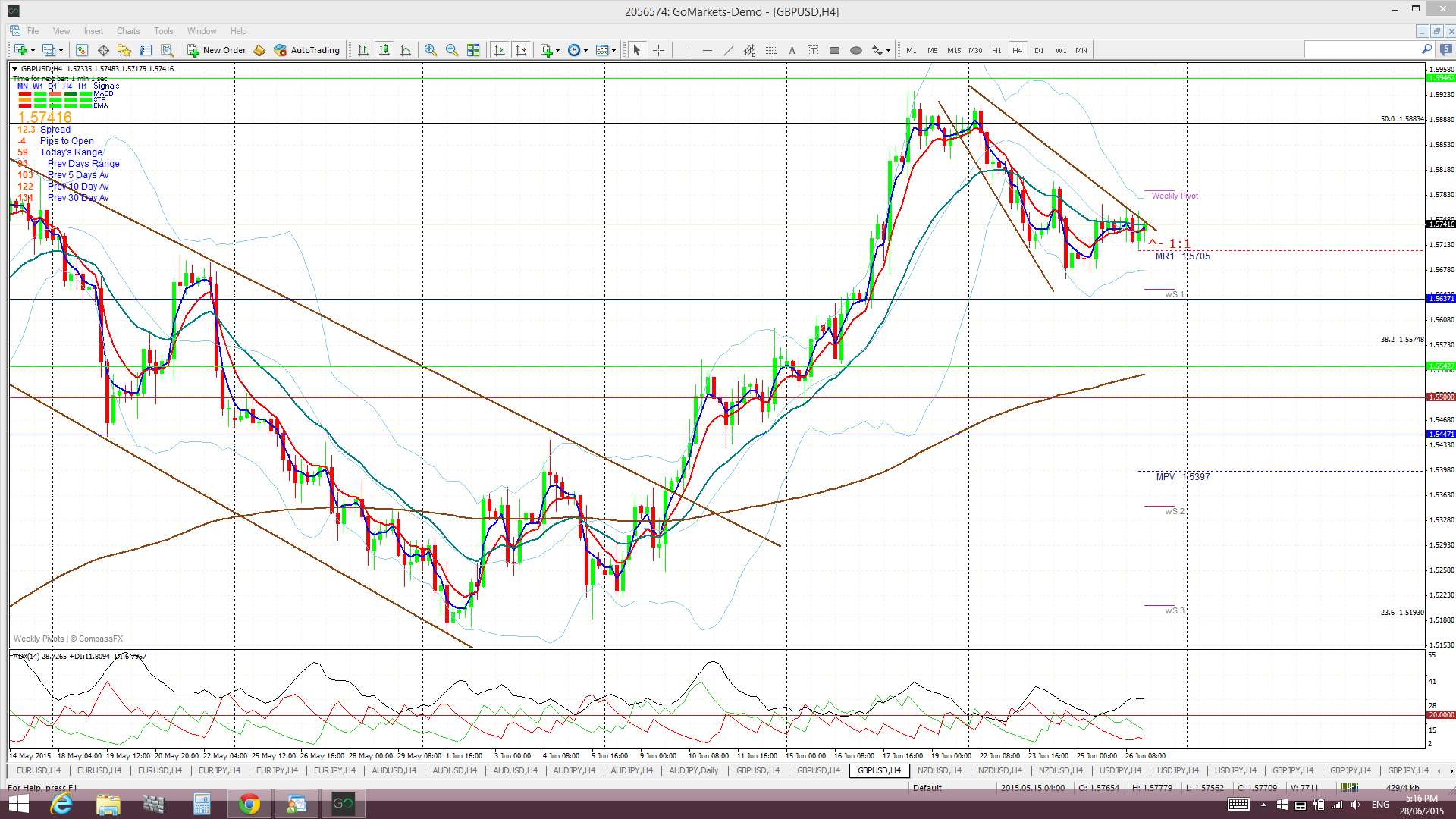This screenshot has height=819, width=1456.
Task: Switch timeframe to D1
Action: 1039,50
